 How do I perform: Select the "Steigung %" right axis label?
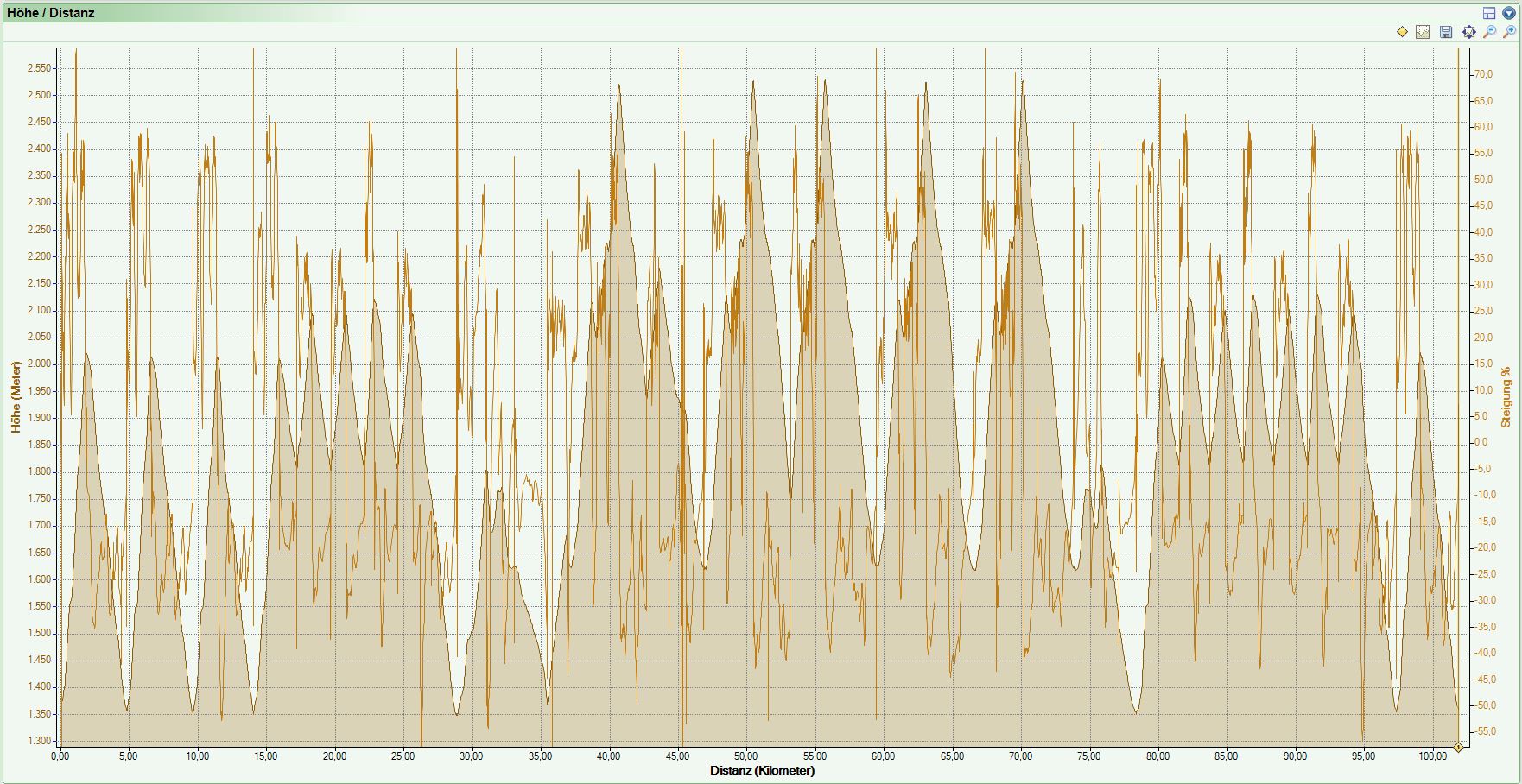pyautogui.click(x=1506, y=397)
